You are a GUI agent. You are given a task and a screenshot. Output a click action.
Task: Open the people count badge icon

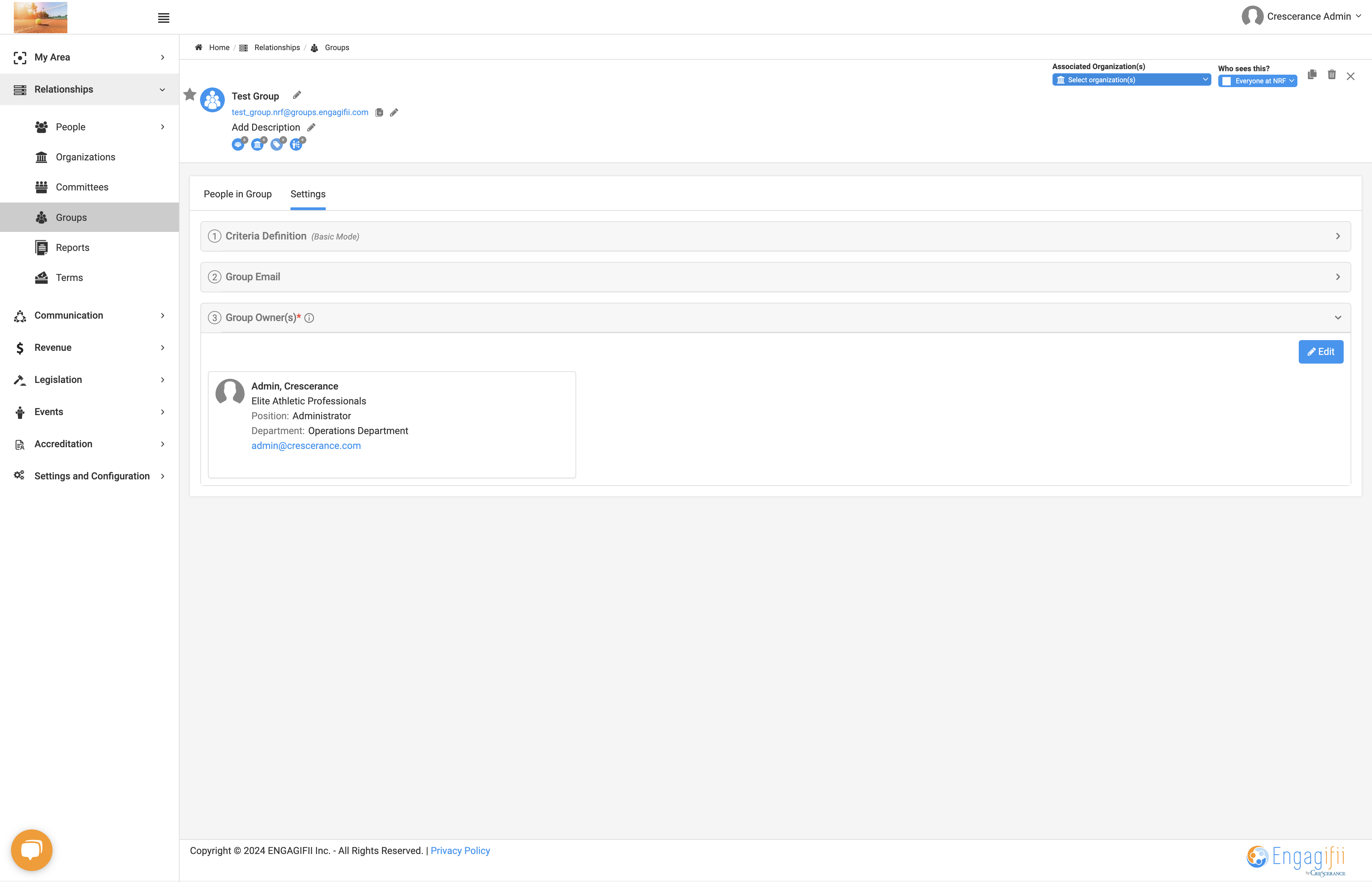pos(239,144)
